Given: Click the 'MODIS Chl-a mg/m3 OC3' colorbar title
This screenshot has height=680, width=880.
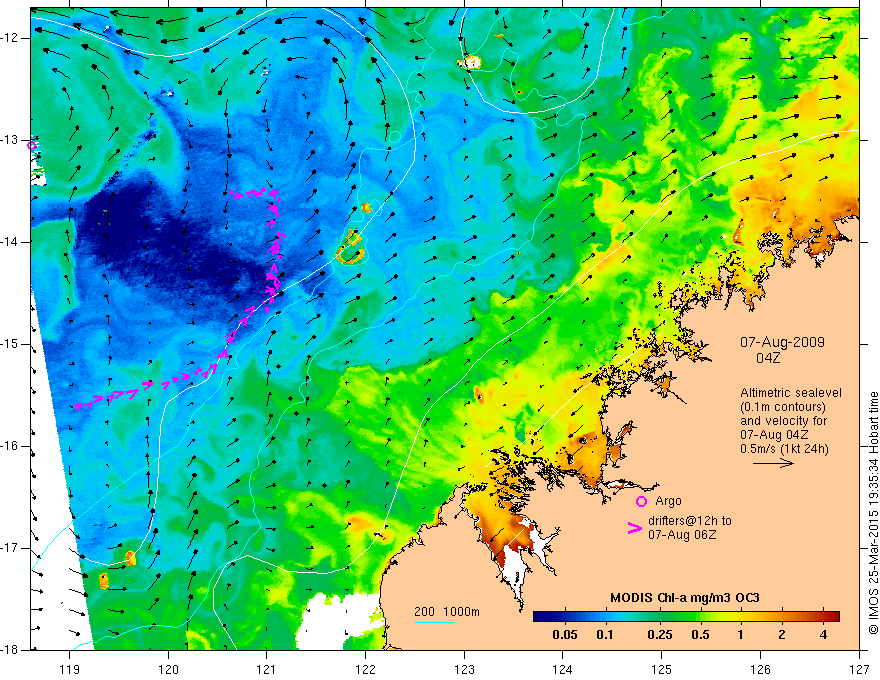Looking at the screenshot, I should coord(685,598).
